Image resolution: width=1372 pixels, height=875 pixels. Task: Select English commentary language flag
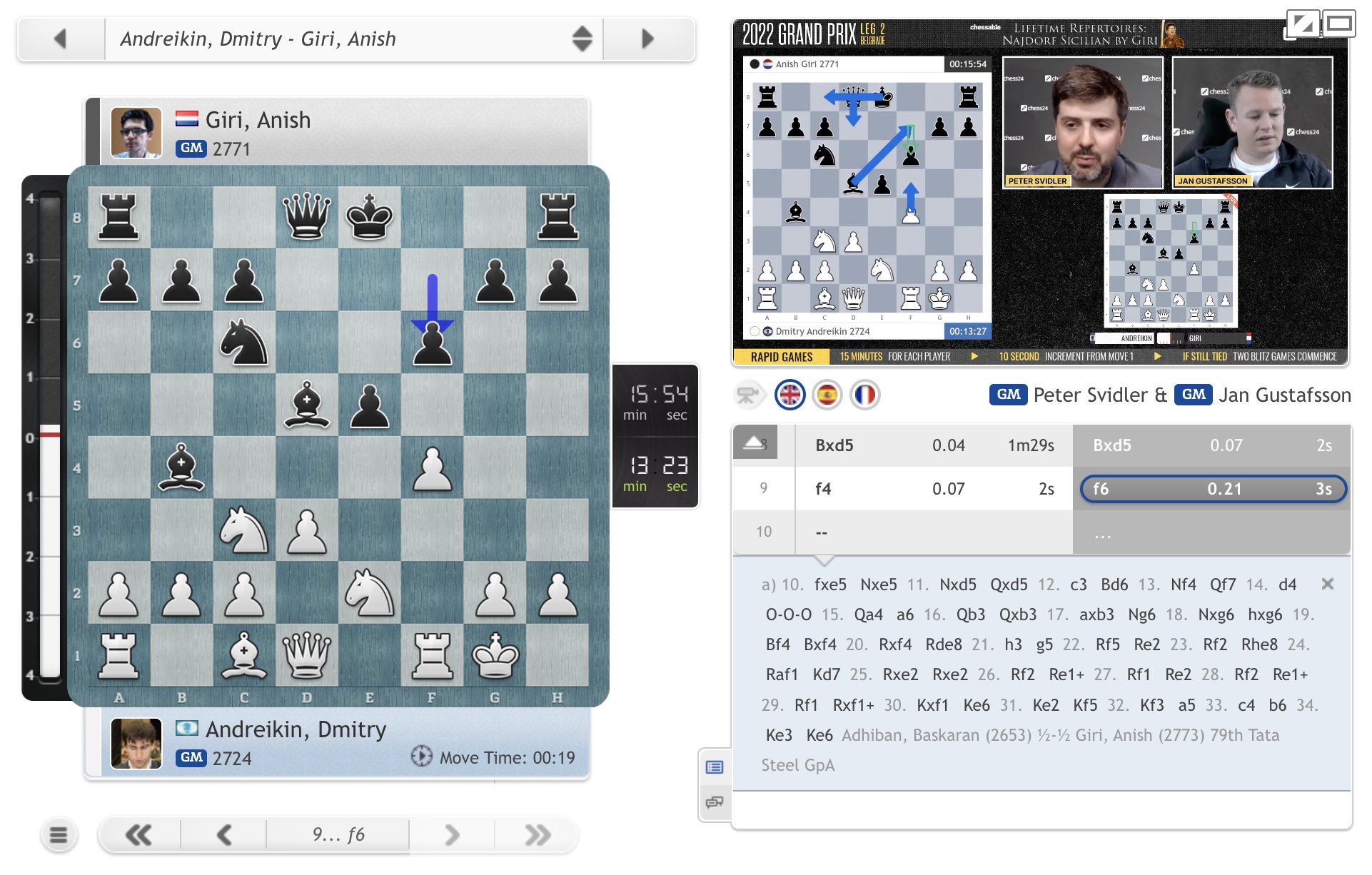pos(790,395)
